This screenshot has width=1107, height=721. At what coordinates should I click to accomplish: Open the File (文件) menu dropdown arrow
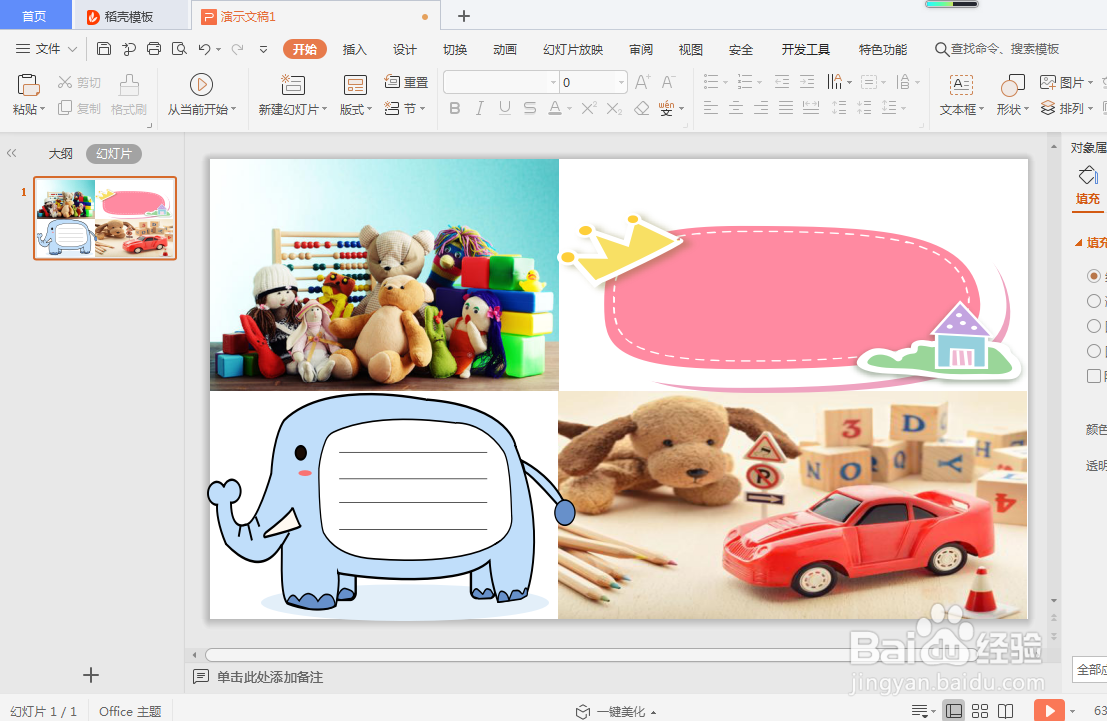click(x=72, y=49)
